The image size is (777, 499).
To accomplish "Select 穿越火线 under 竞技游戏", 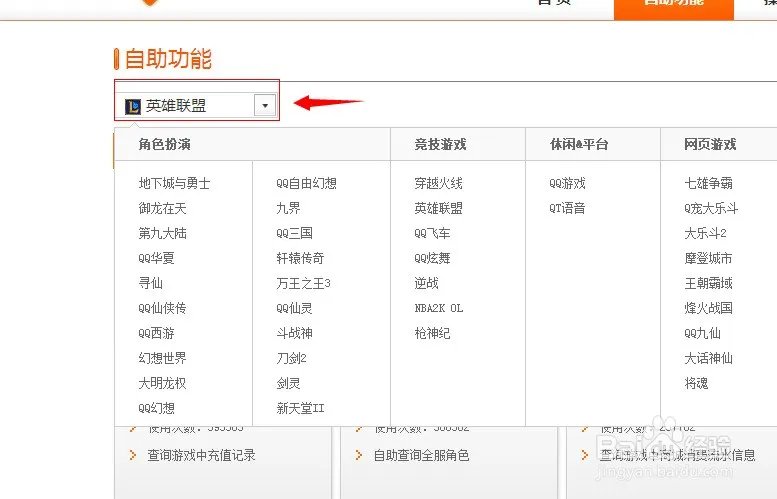I will [x=439, y=183].
